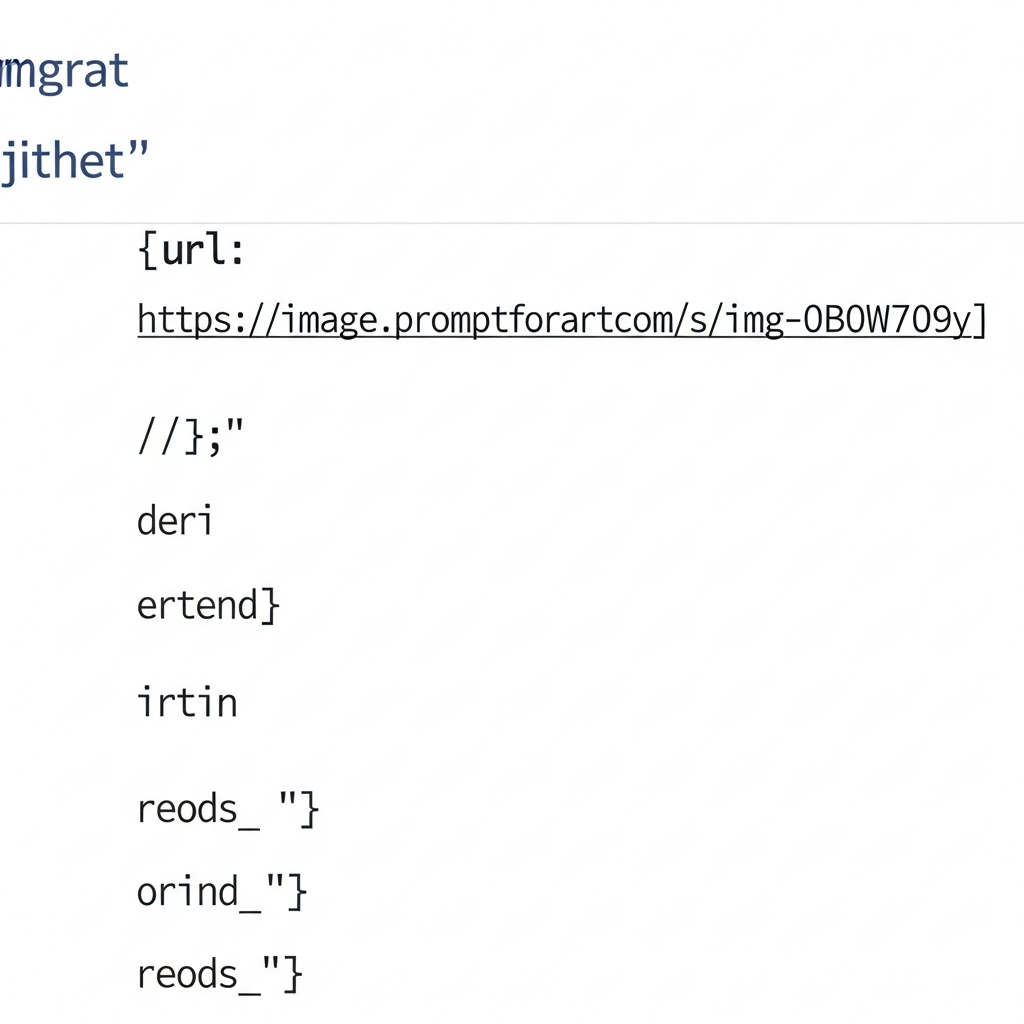
Task: Open the image.promptforartcom URL link
Action: coord(560,321)
